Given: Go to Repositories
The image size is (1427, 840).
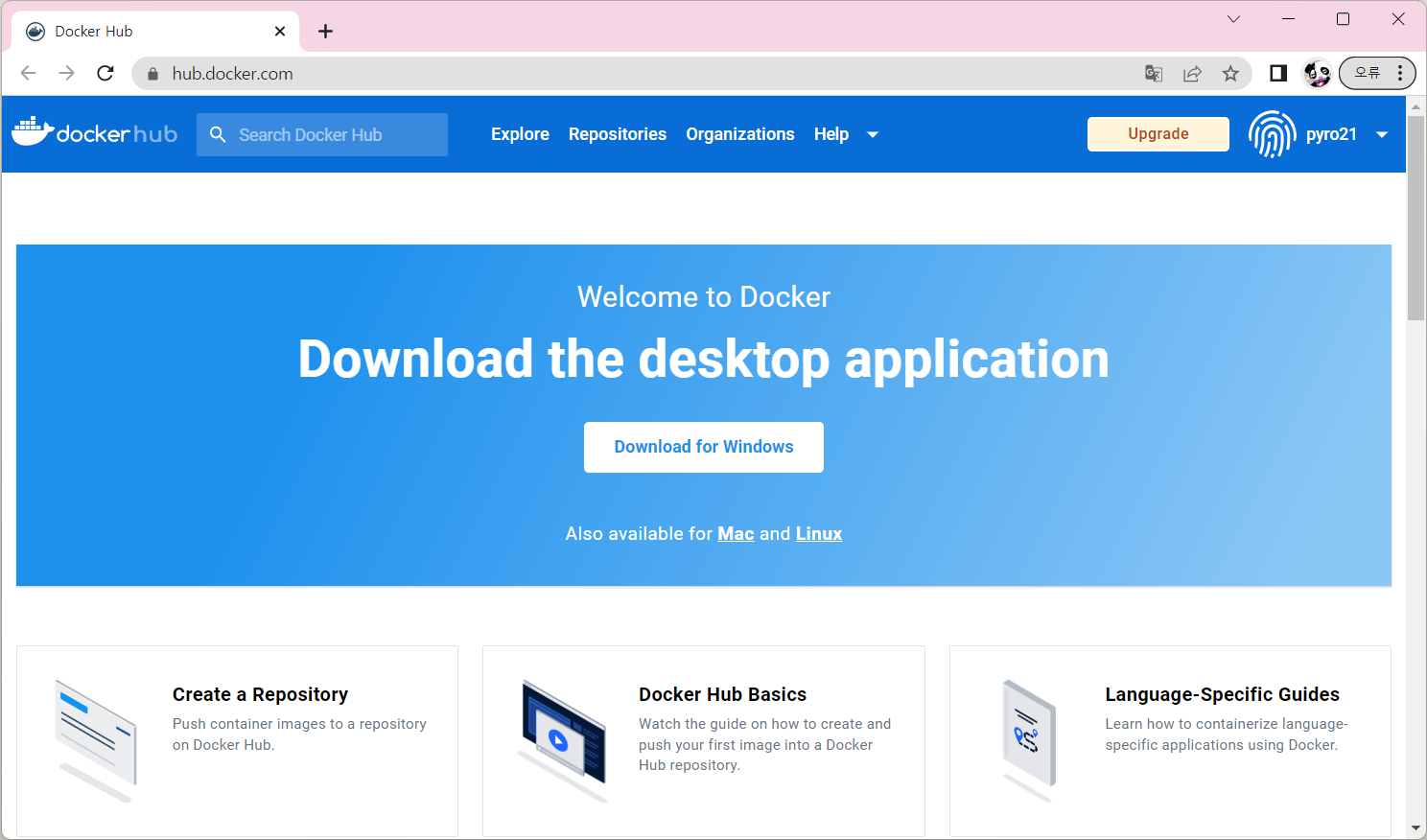Looking at the screenshot, I should point(618,134).
